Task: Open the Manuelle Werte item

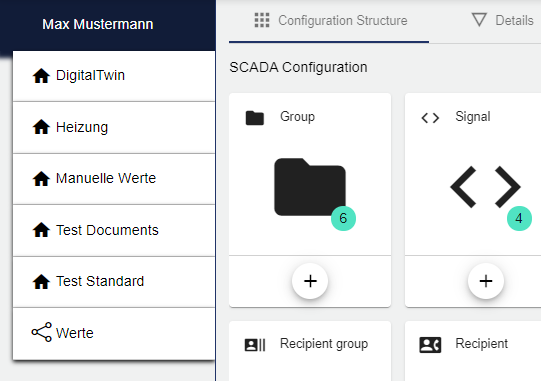Action: pyautogui.click(x=114, y=179)
